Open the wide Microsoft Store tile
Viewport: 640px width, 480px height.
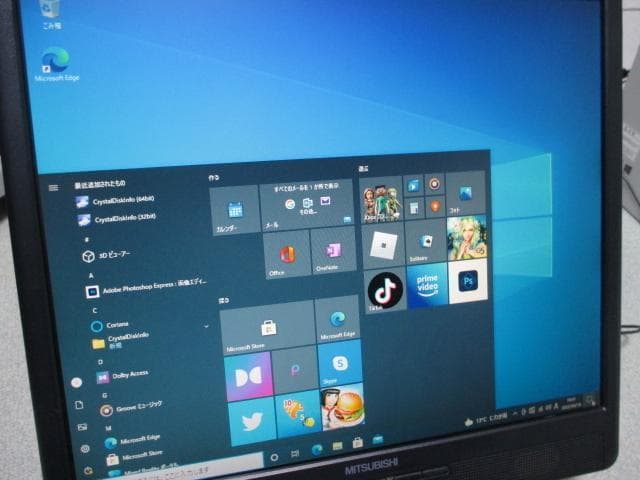[x=268, y=327]
